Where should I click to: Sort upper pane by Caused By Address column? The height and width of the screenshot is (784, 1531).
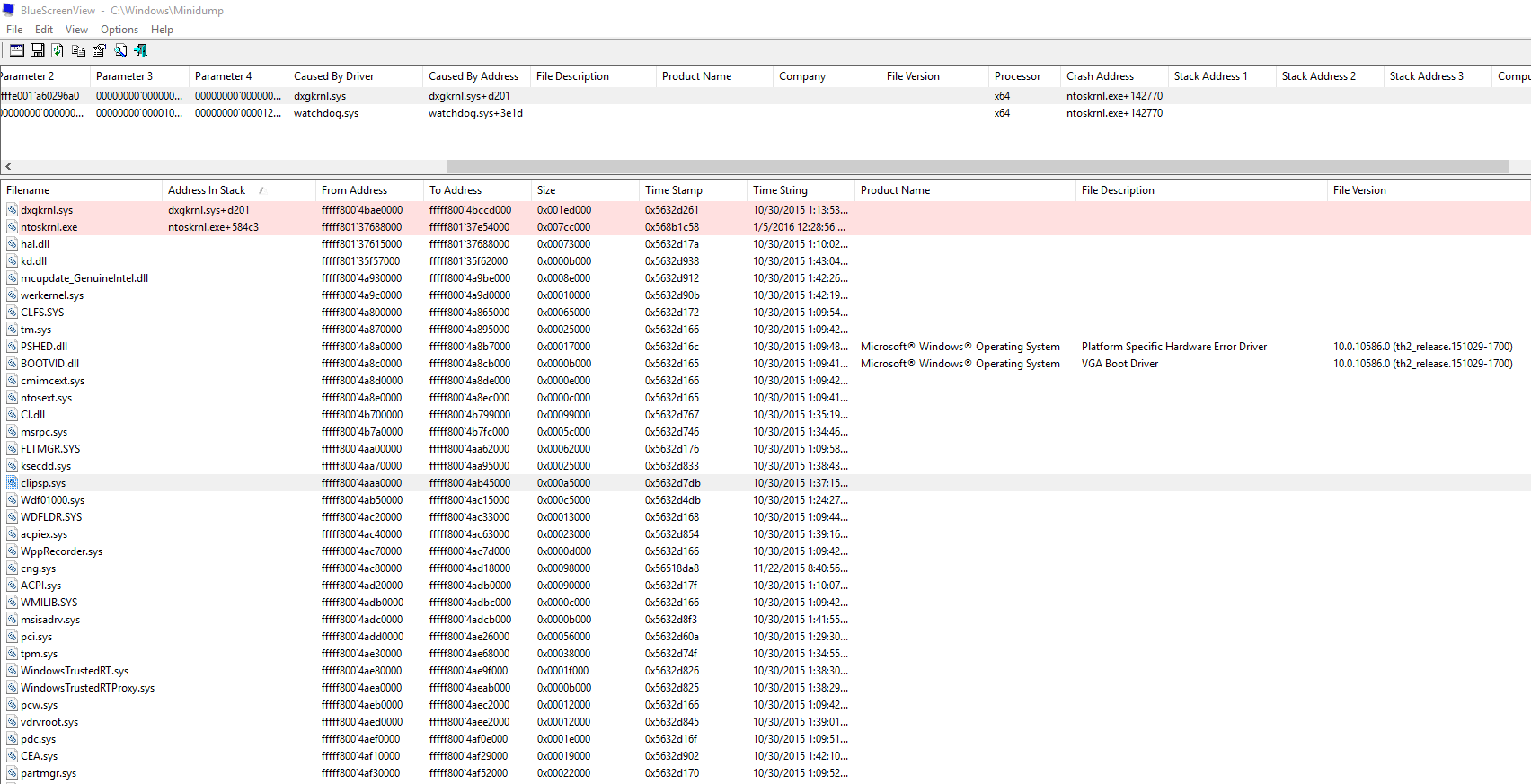pos(476,76)
